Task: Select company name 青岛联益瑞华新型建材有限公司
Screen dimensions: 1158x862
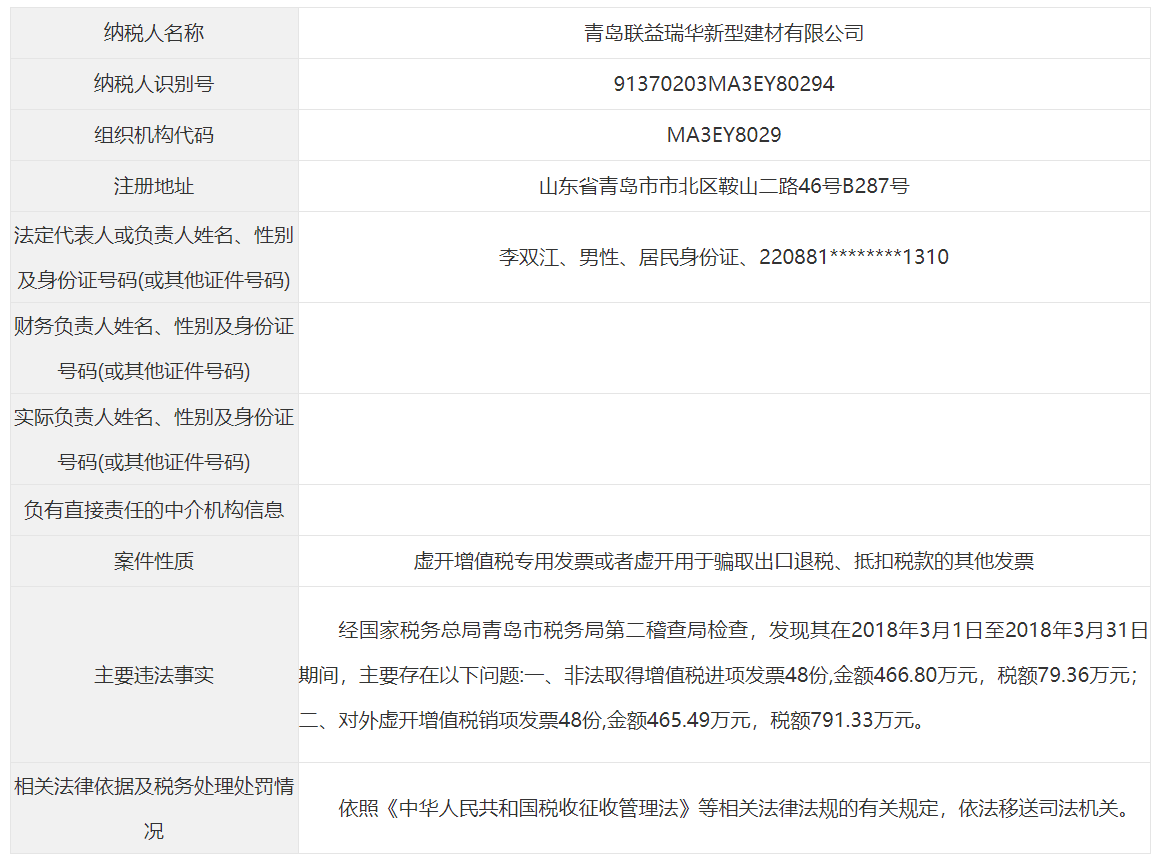Action: pos(723,33)
